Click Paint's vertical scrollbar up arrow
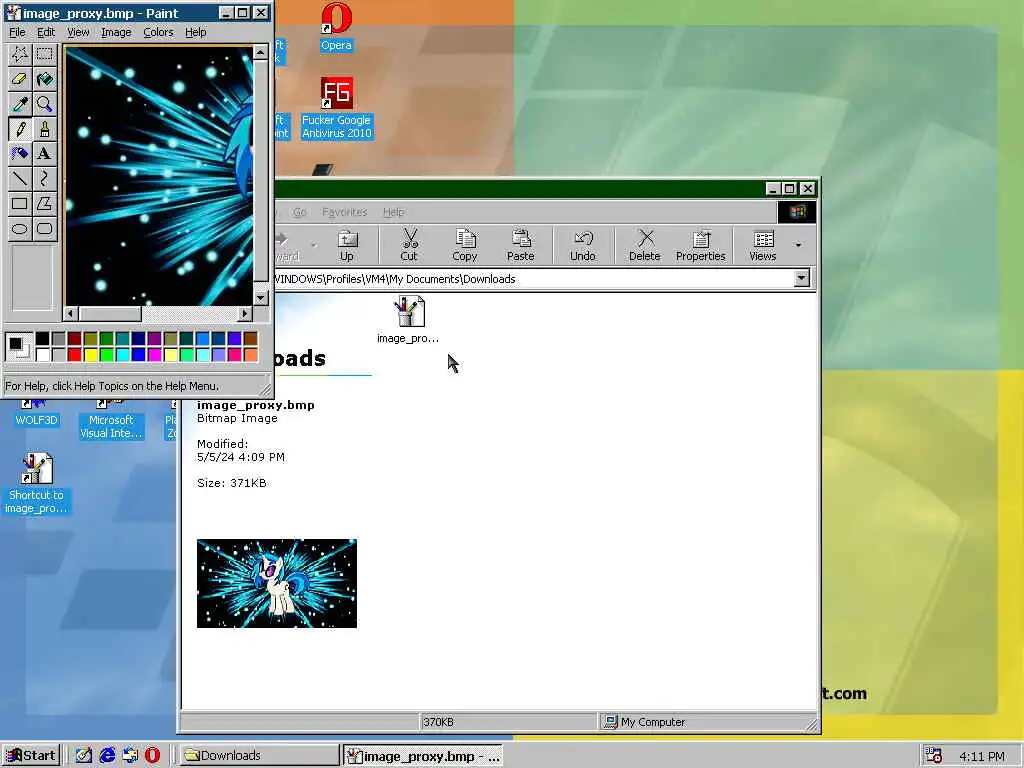This screenshot has height=768, width=1024. [261, 52]
